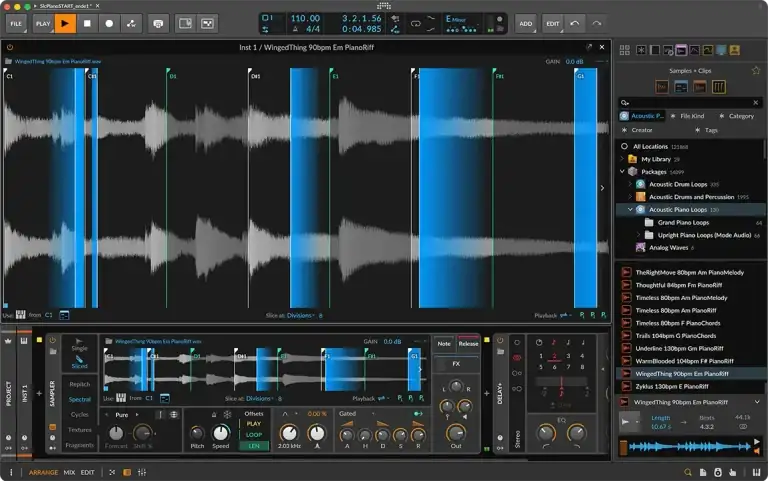Switch to ARRANGE view
768x481 pixels.
click(x=43, y=472)
